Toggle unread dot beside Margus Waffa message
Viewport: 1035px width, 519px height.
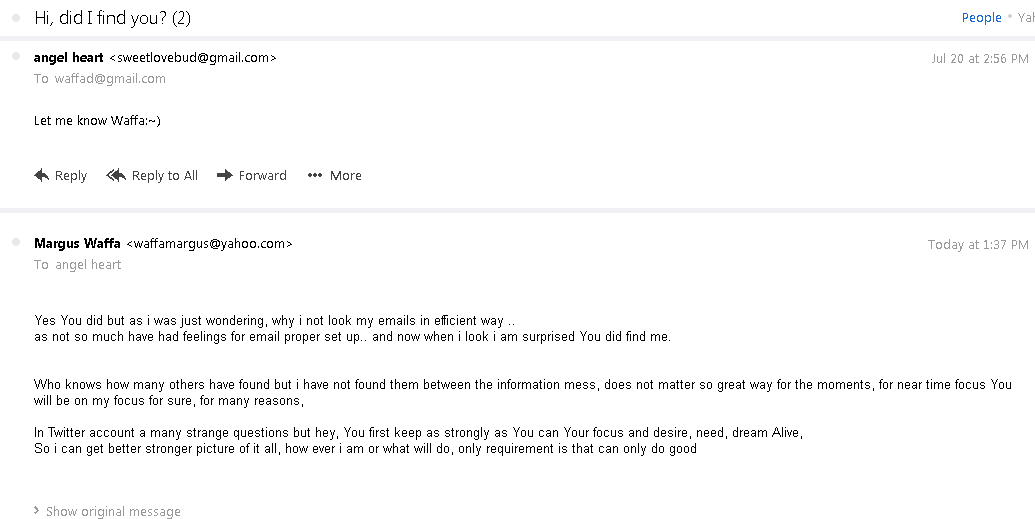(x=15, y=243)
